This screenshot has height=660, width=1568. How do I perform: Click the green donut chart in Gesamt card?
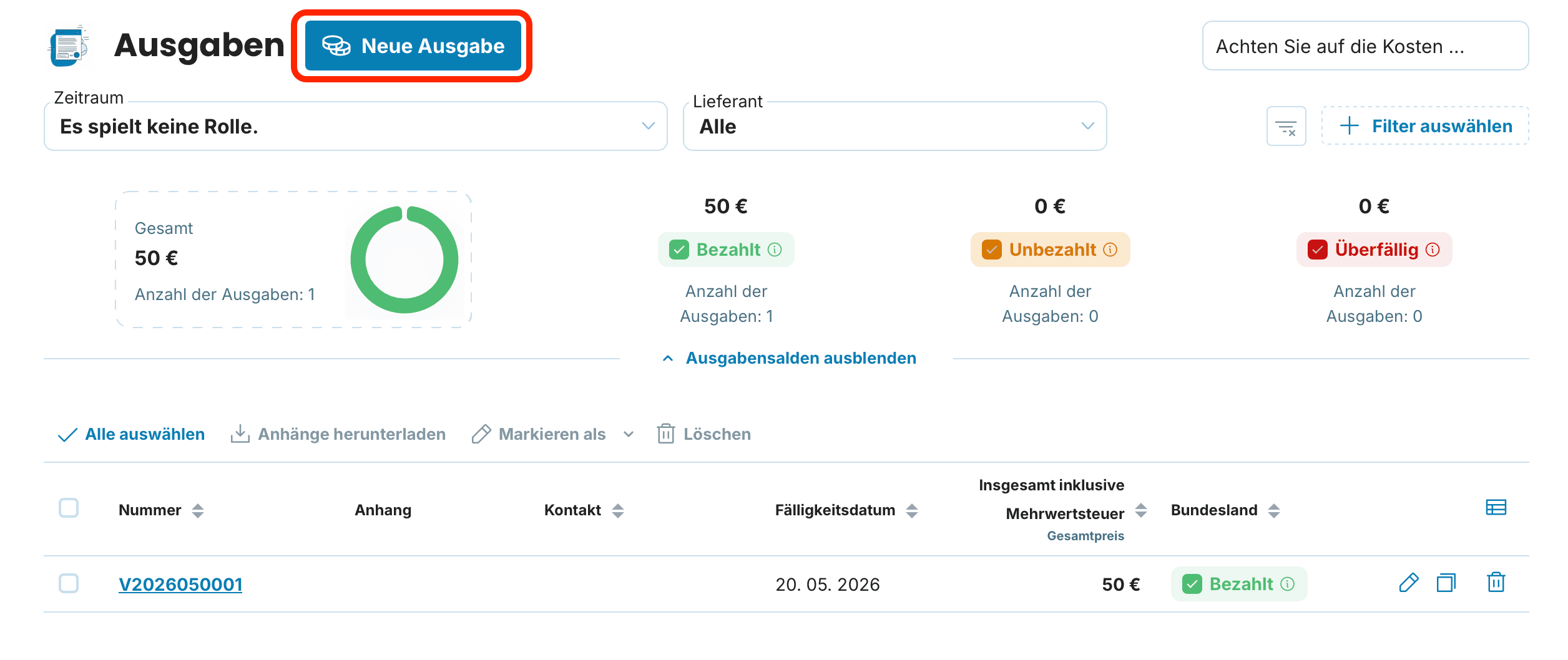coord(404,260)
